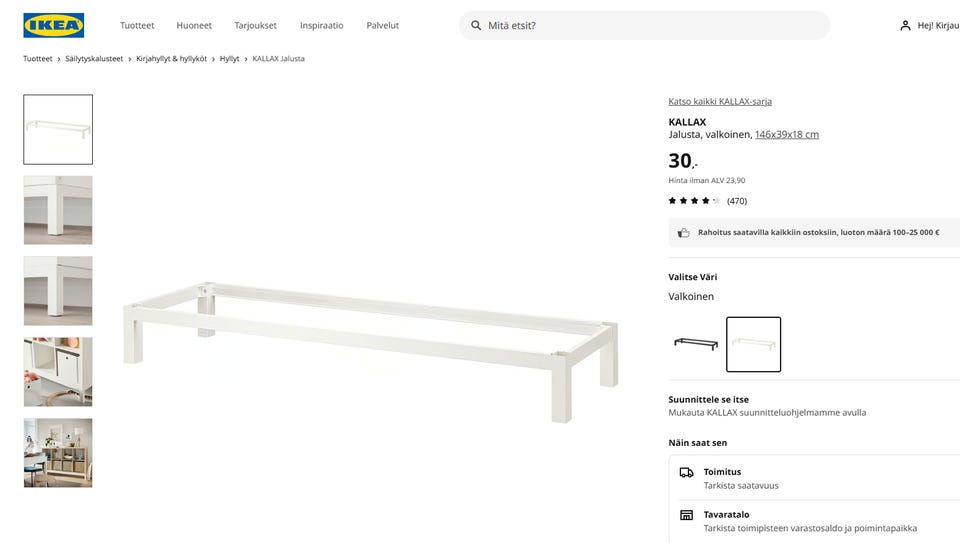The image size is (960, 543).
Task: Click the financing hand icon
Action: coord(684,232)
